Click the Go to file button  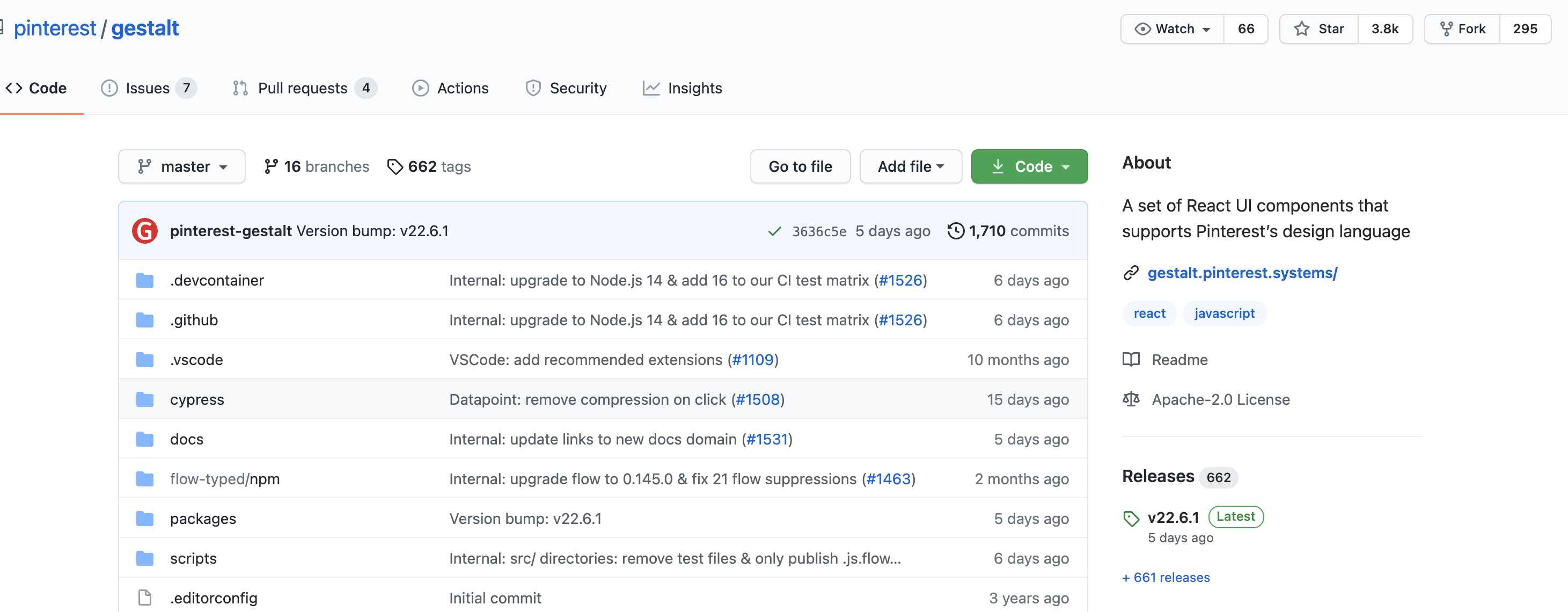[x=800, y=166]
